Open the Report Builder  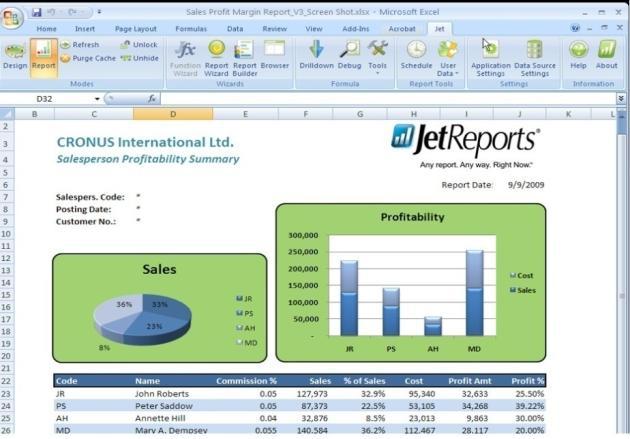point(244,59)
